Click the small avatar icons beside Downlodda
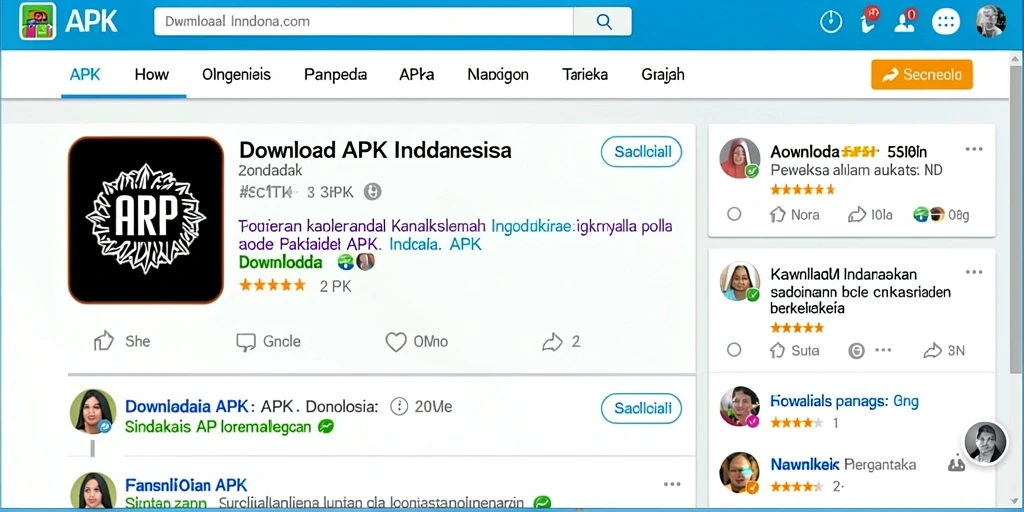 [356, 263]
